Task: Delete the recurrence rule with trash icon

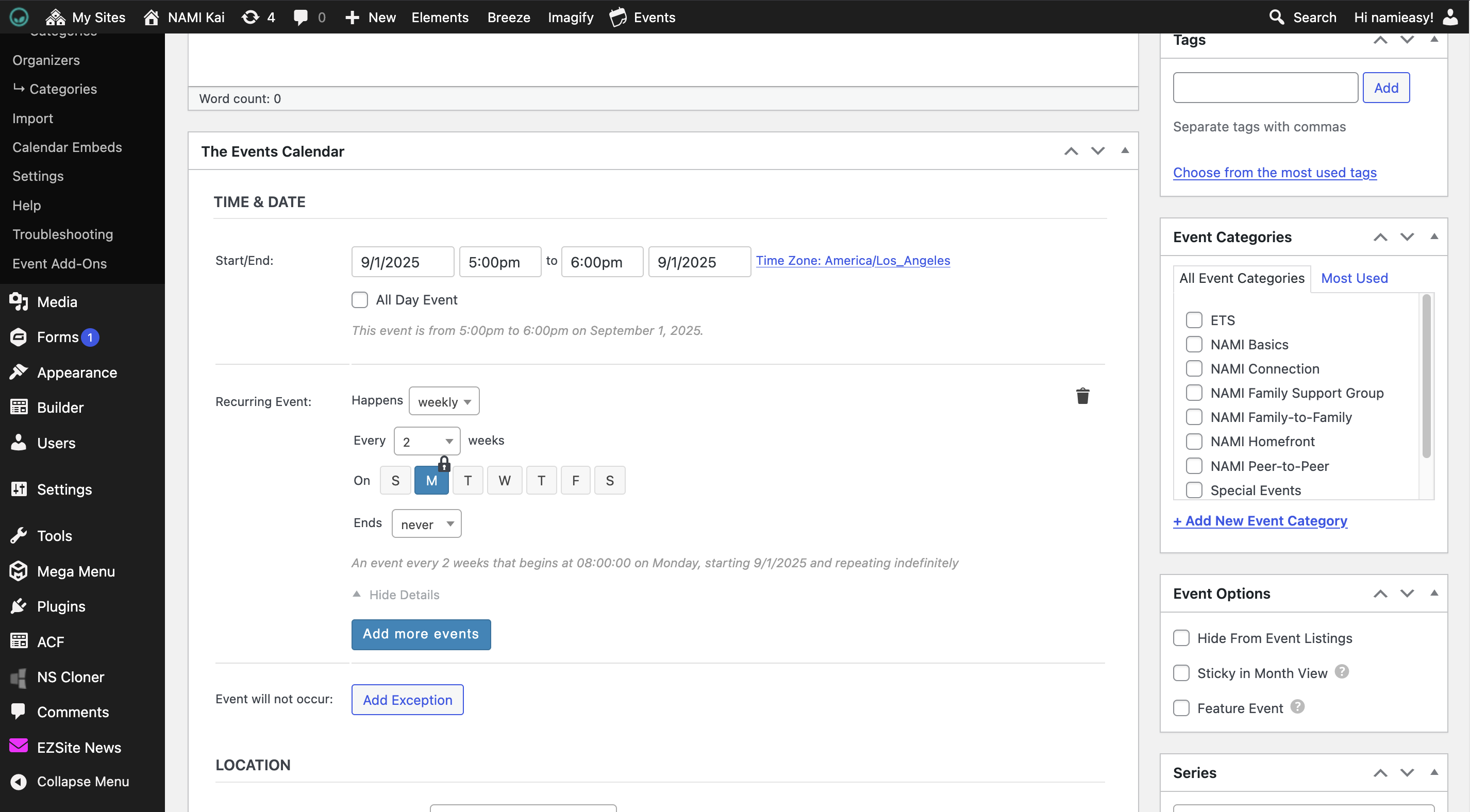Action: pyautogui.click(x=1082, y=396)
